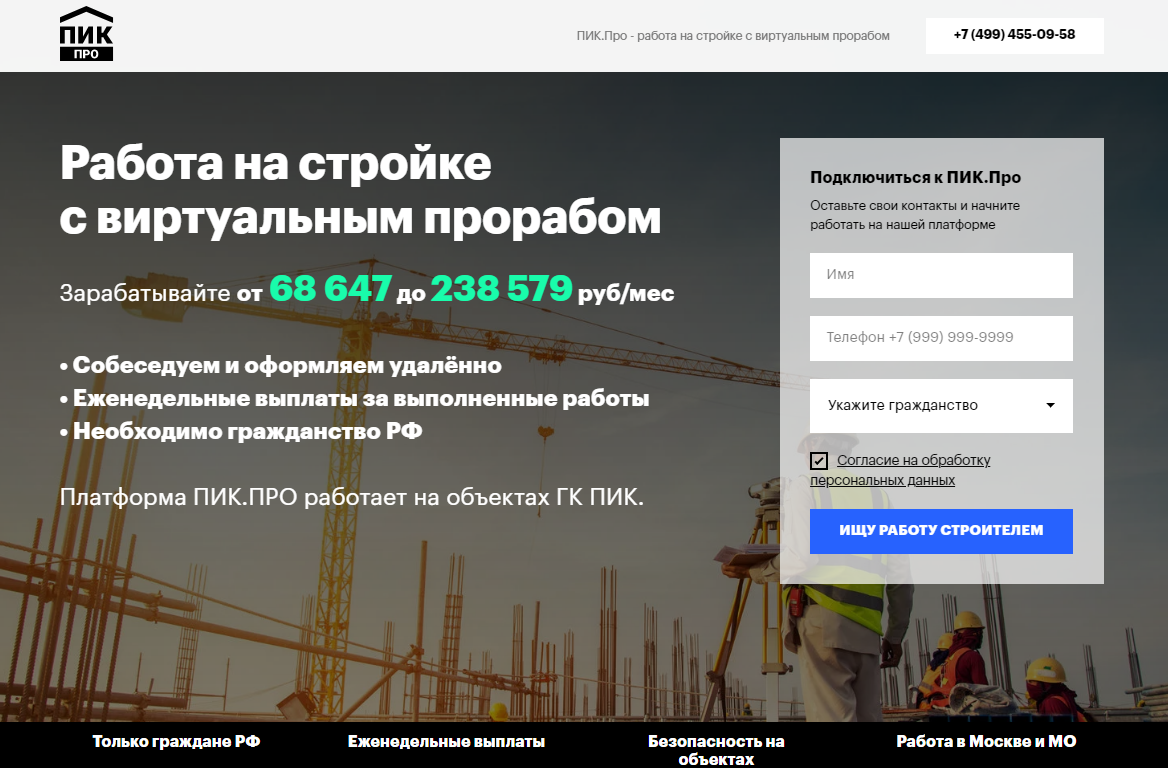Open the Укажите гражданство dropdown
The image size is (1168, 768).
[x=941, y=406]
